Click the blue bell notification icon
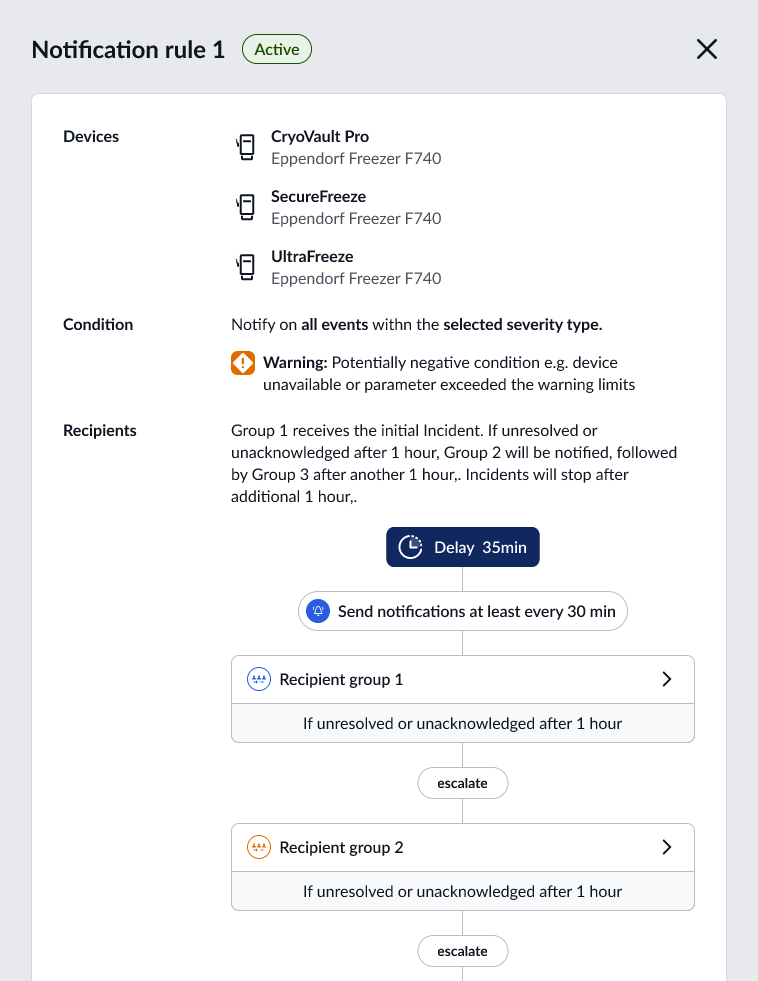This screenshot has width=758, height=981. [x=318, y=611]
